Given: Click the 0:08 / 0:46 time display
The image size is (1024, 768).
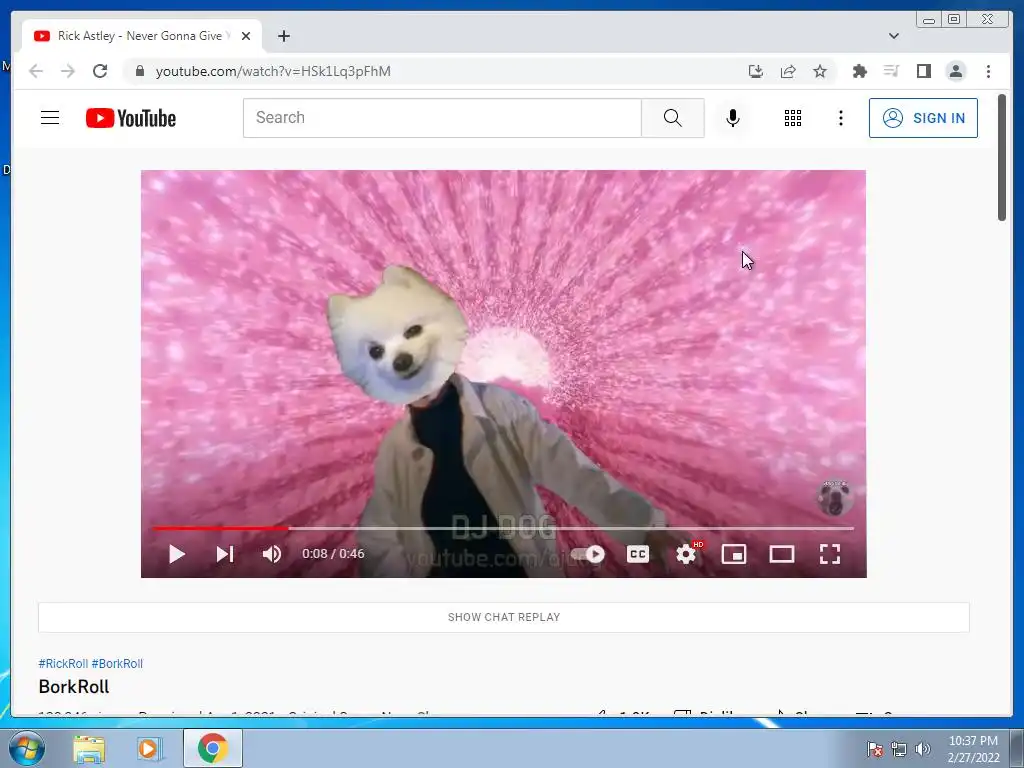Looking at the screenshot, I should tap(333, 554).
